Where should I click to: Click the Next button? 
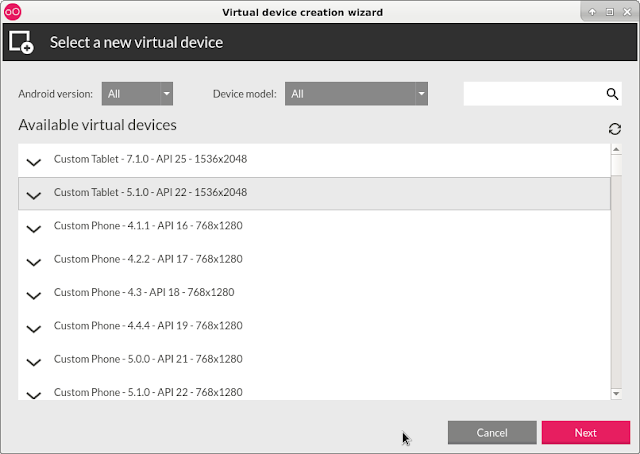tap(586, 432)
